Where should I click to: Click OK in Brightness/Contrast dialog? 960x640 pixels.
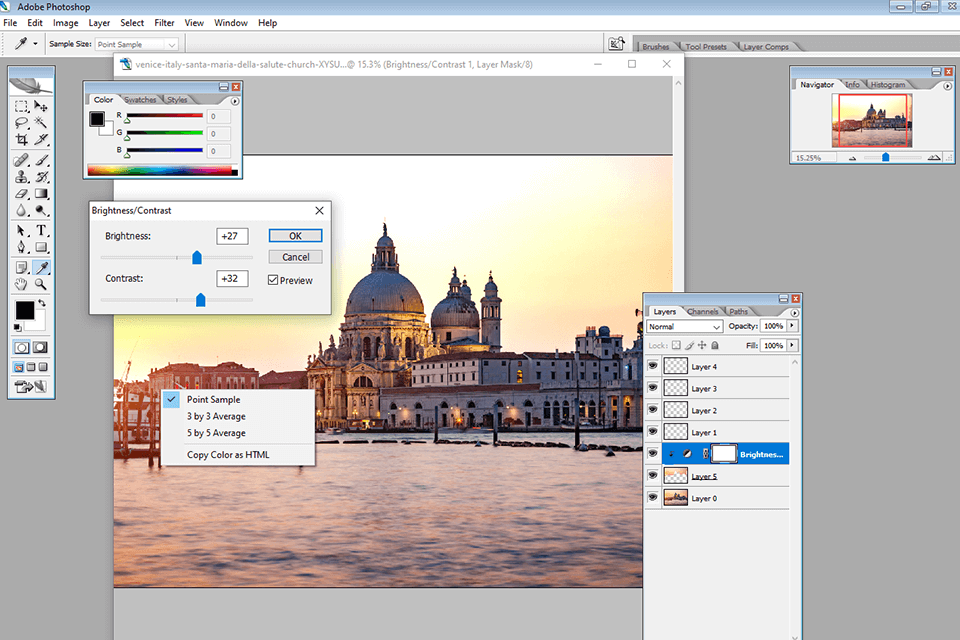coord(295,236)
